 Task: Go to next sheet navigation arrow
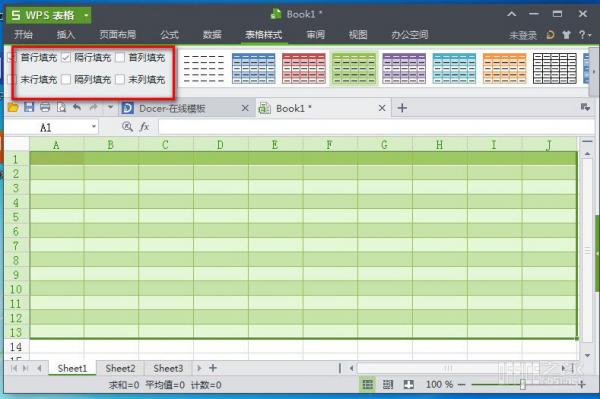pyautogui.click(x=199, y=368)
